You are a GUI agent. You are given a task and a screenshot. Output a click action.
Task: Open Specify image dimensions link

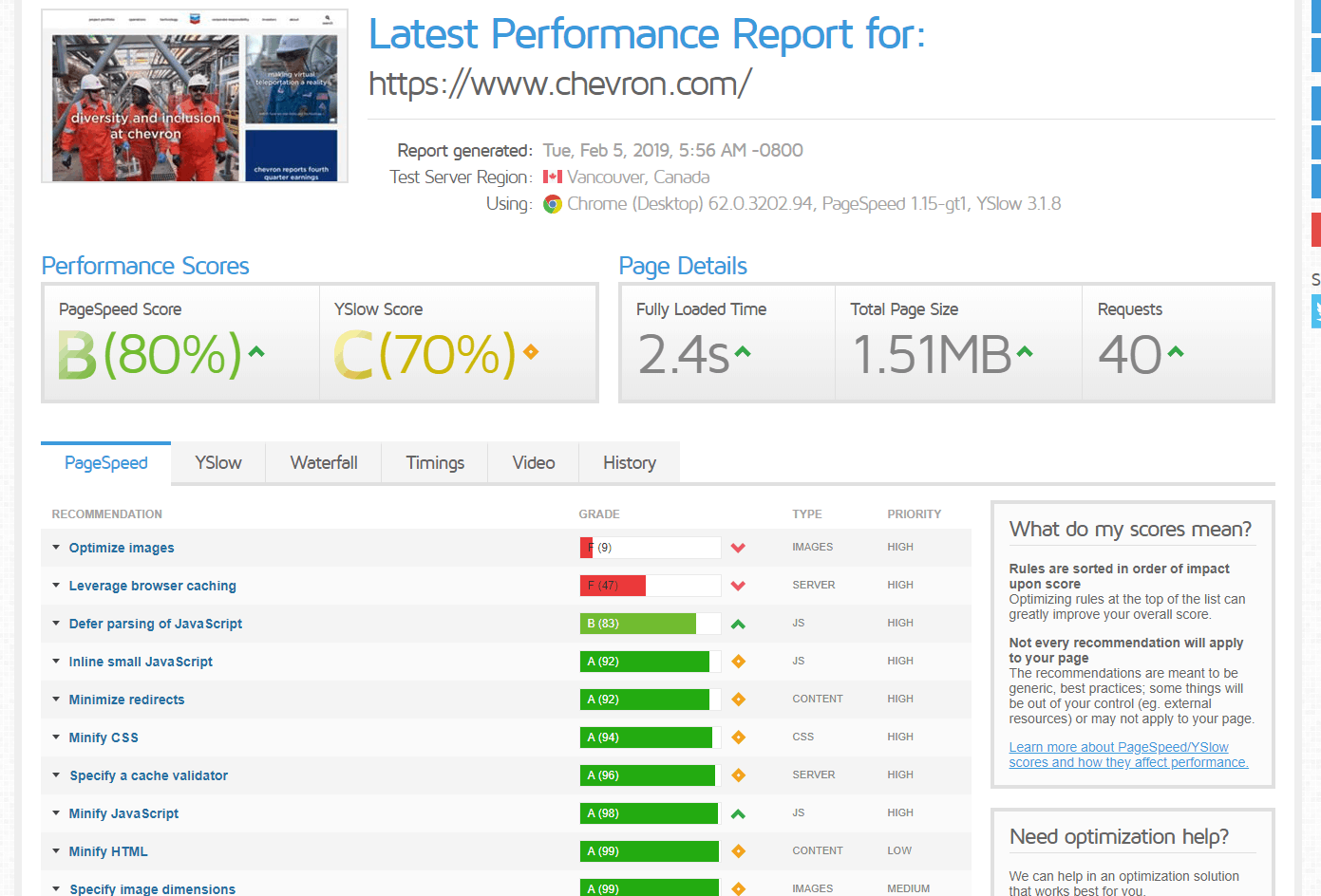[152, 888]
